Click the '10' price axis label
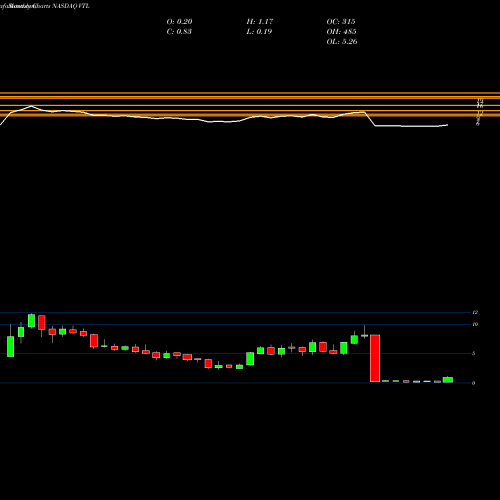 coord(475,324)
